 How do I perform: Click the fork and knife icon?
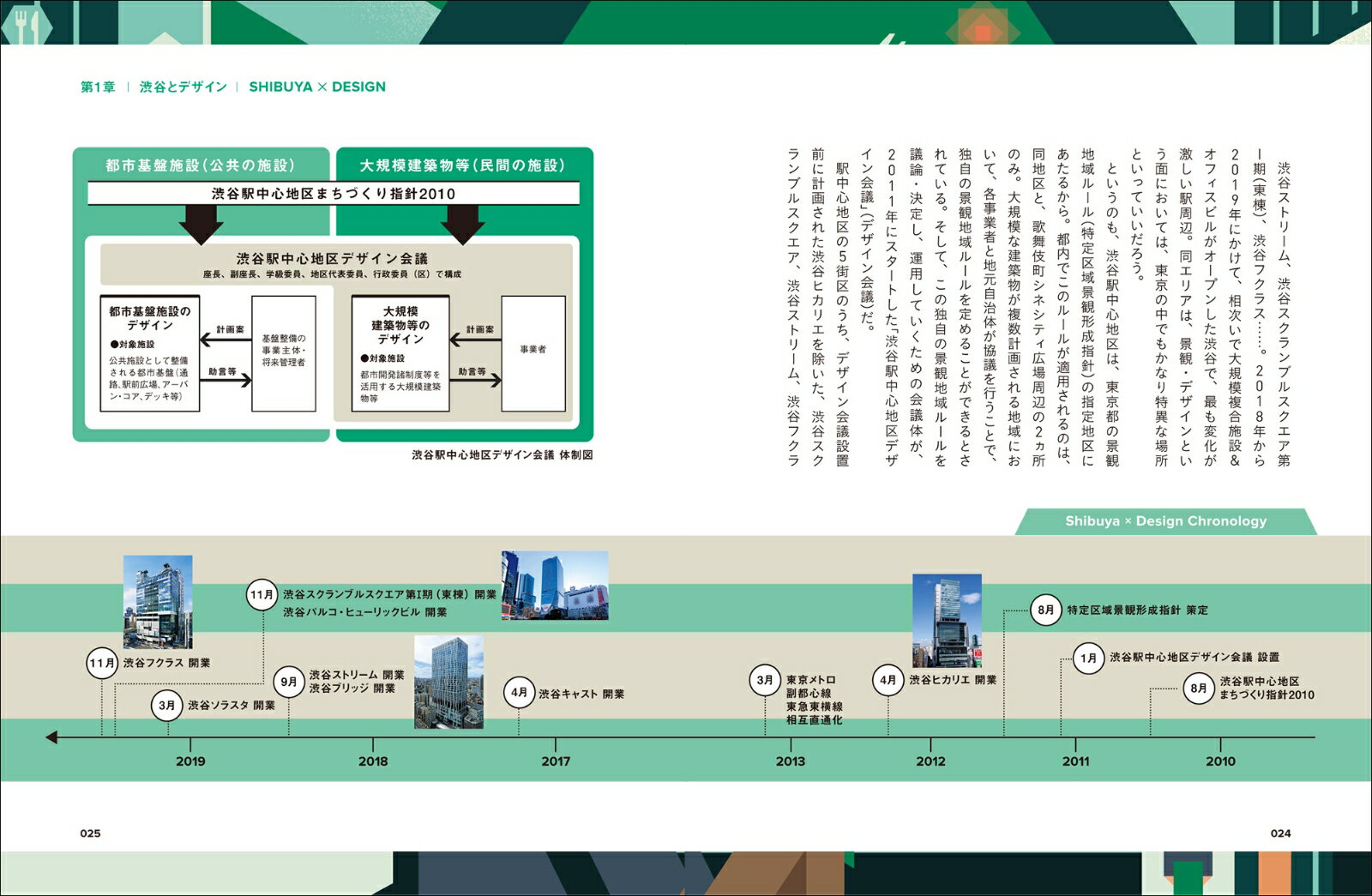point(25,24)
